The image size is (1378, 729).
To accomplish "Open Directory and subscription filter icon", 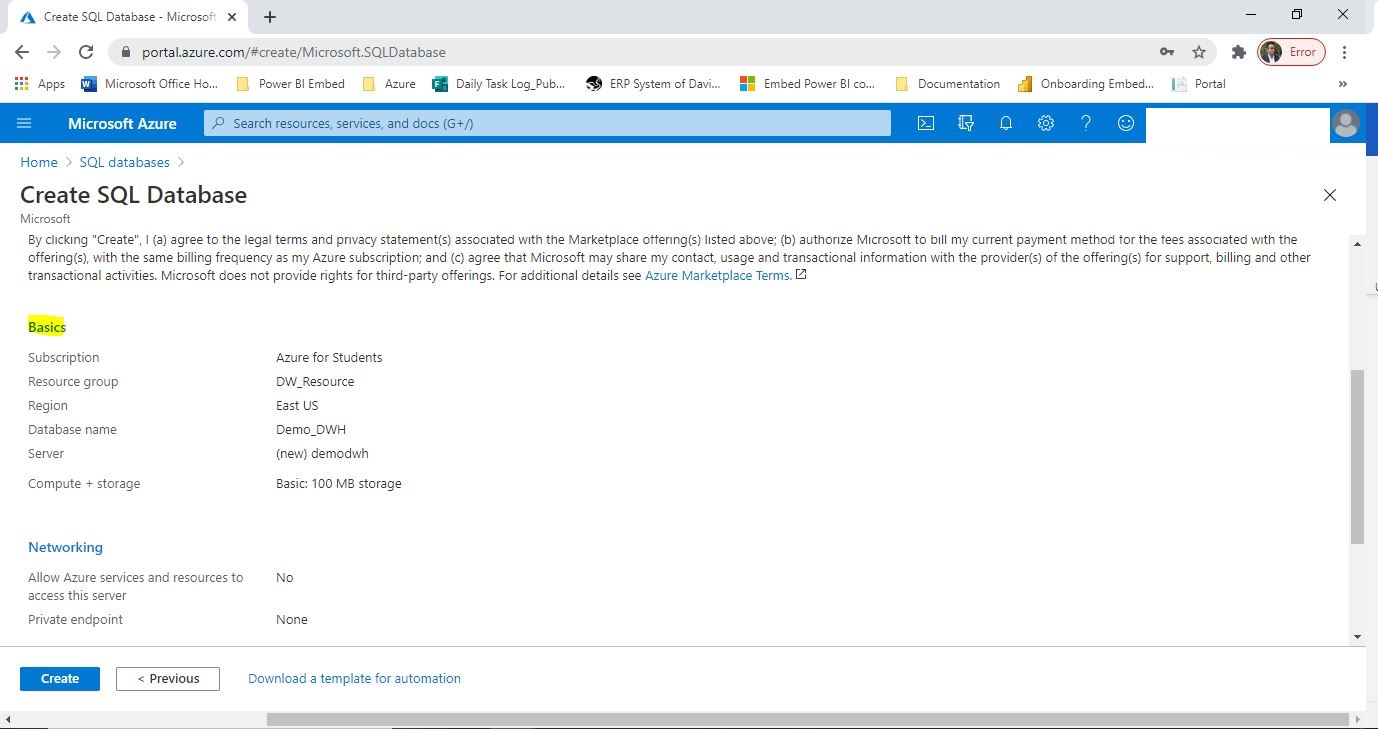I will (966, 123).
